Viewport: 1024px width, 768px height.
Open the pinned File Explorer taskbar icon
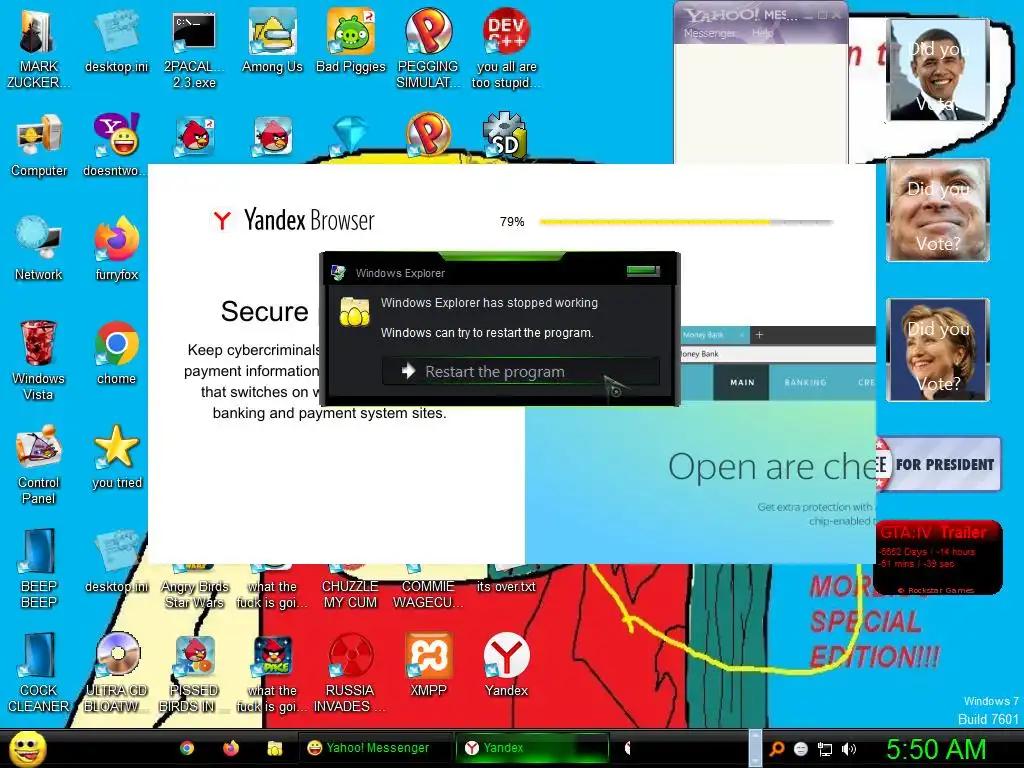(x=274, y=748)
